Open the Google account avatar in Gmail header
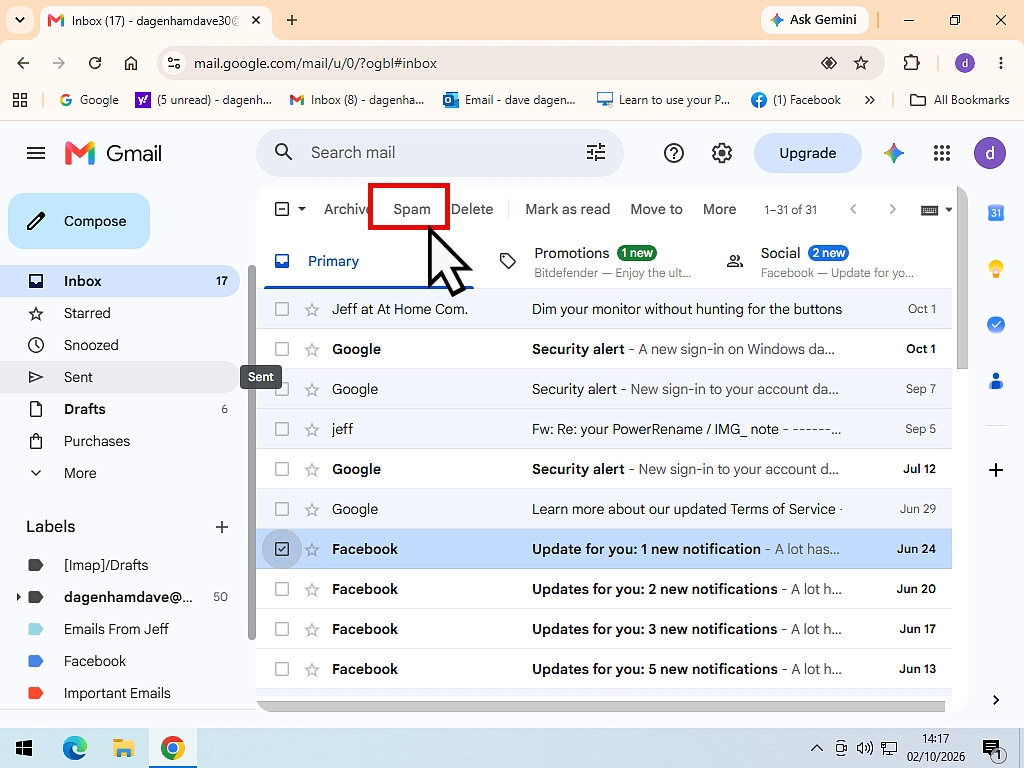Screen dimensions: 1024x768 click(990, 153)
